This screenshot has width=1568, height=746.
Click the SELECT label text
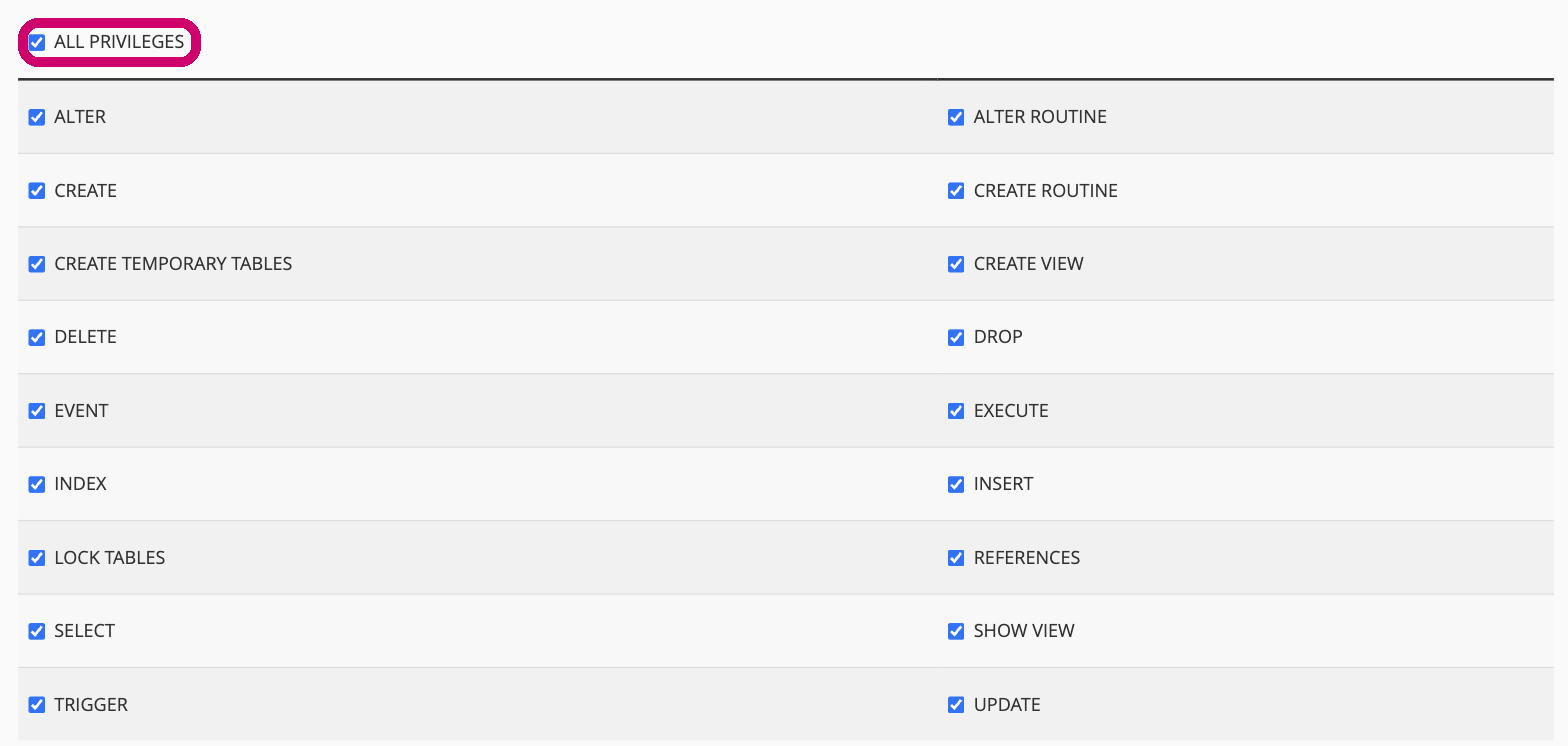tap(84, 631)
